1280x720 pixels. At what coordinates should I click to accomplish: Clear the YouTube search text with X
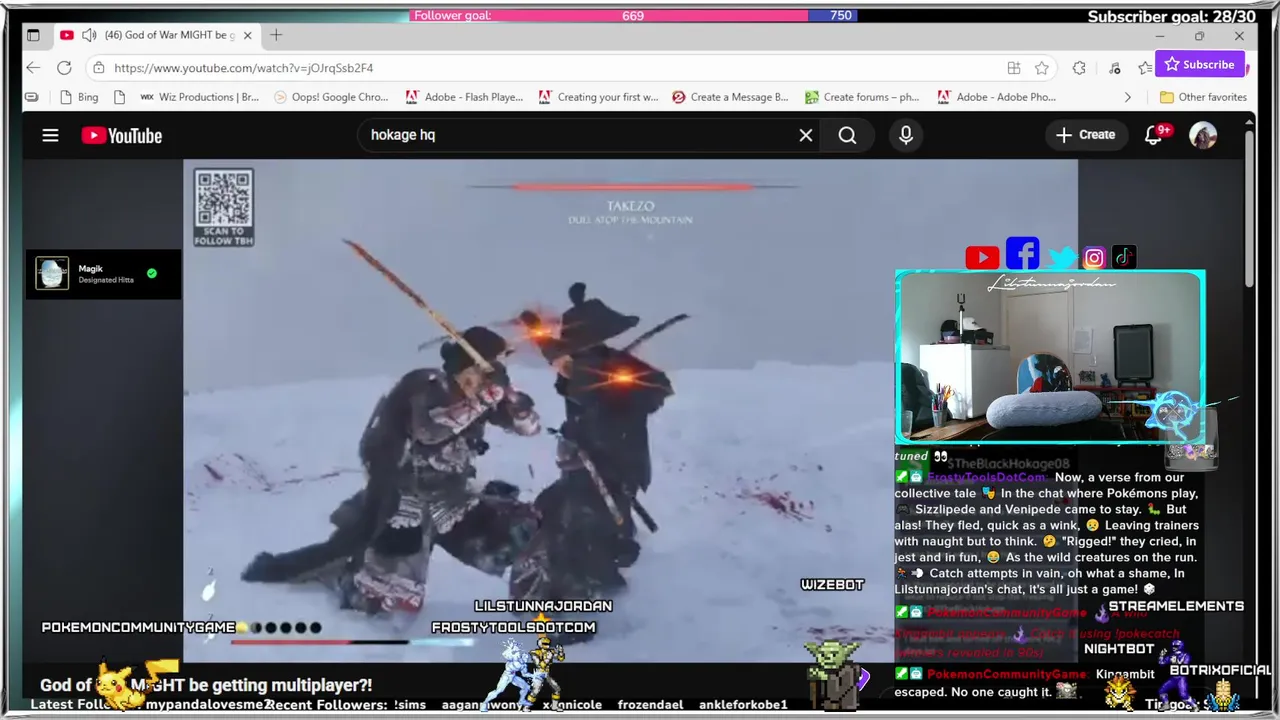[x=805, y=135]
